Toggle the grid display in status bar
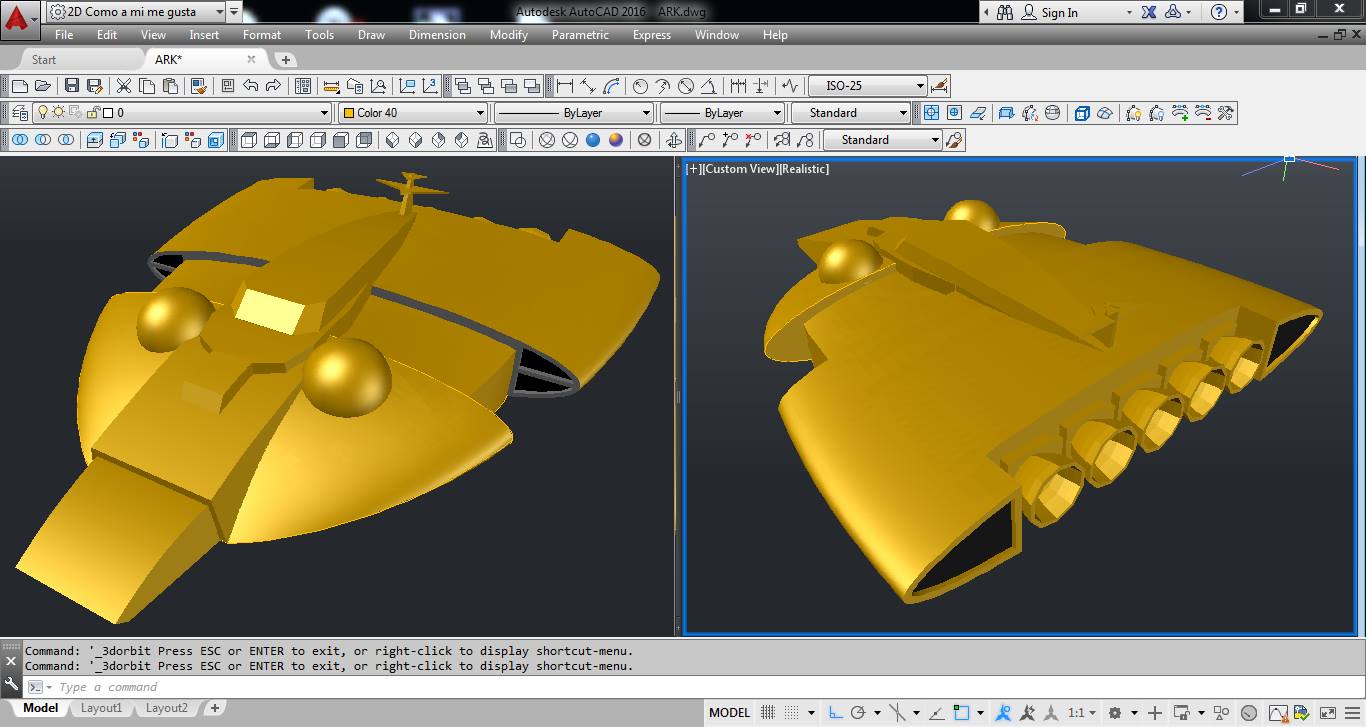This screenshot has height=727, width=1366. (x=766, y=713)
